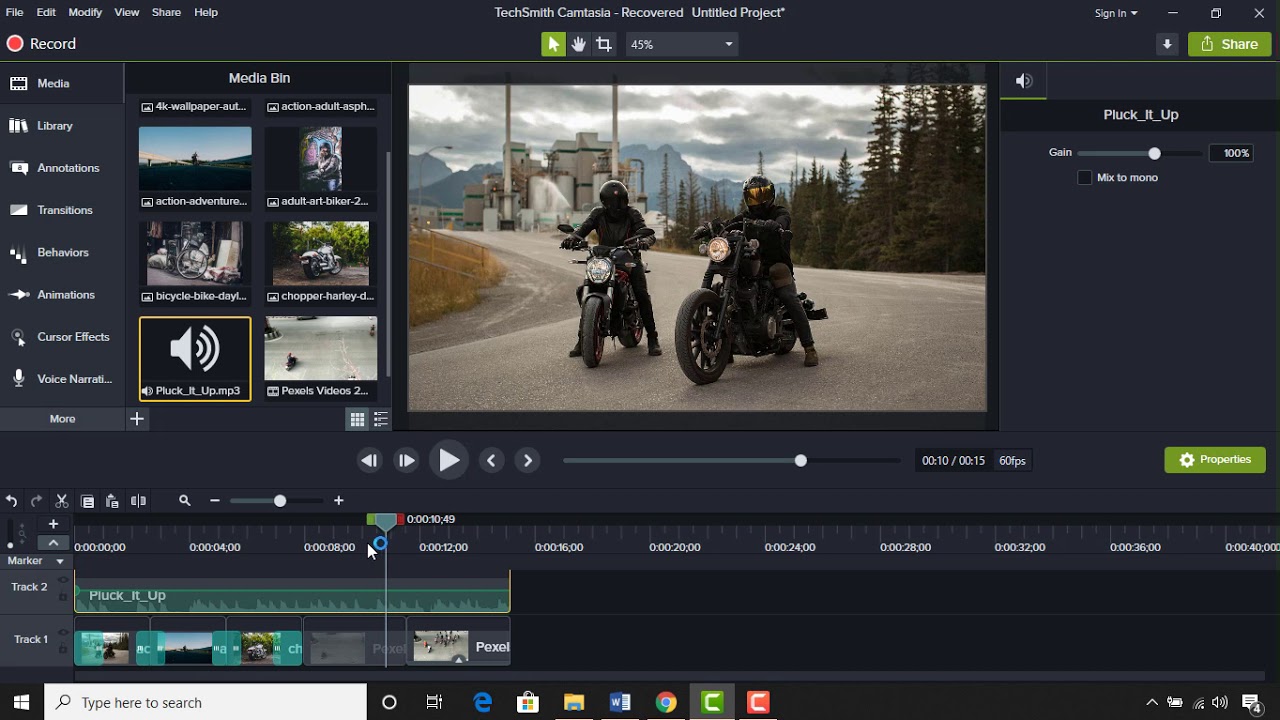The height and width of the screenshot is (720, 1280).
Task: Click the Undo arrow in timeline toolbar
Action: 12,501
